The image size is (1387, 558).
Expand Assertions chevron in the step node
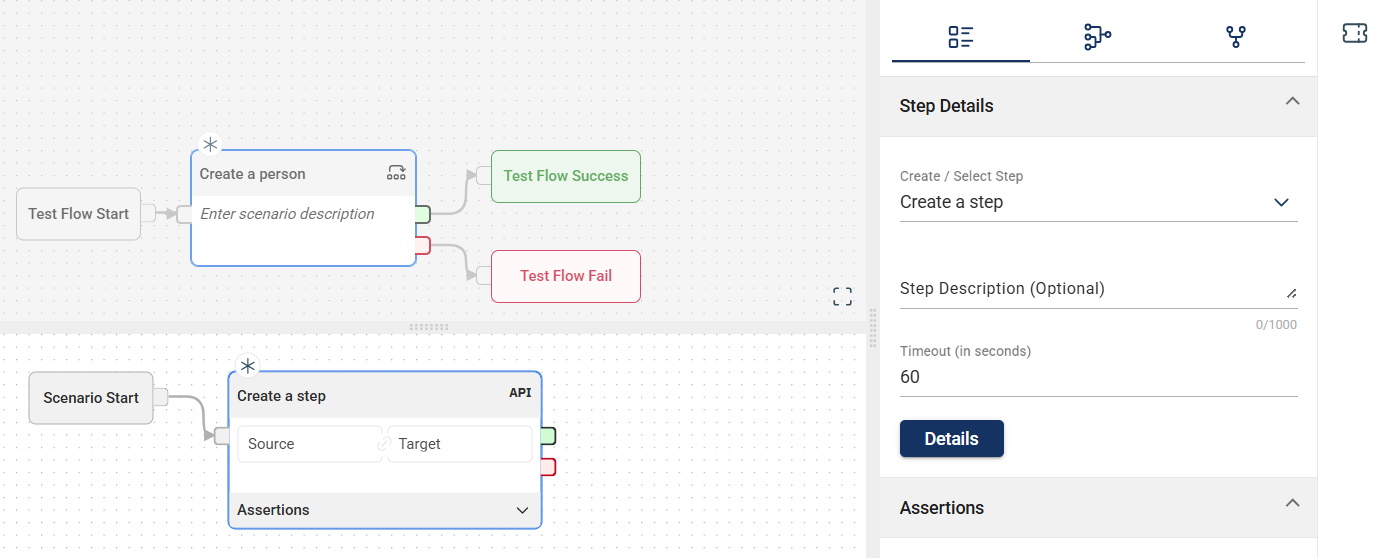(522, 510)
